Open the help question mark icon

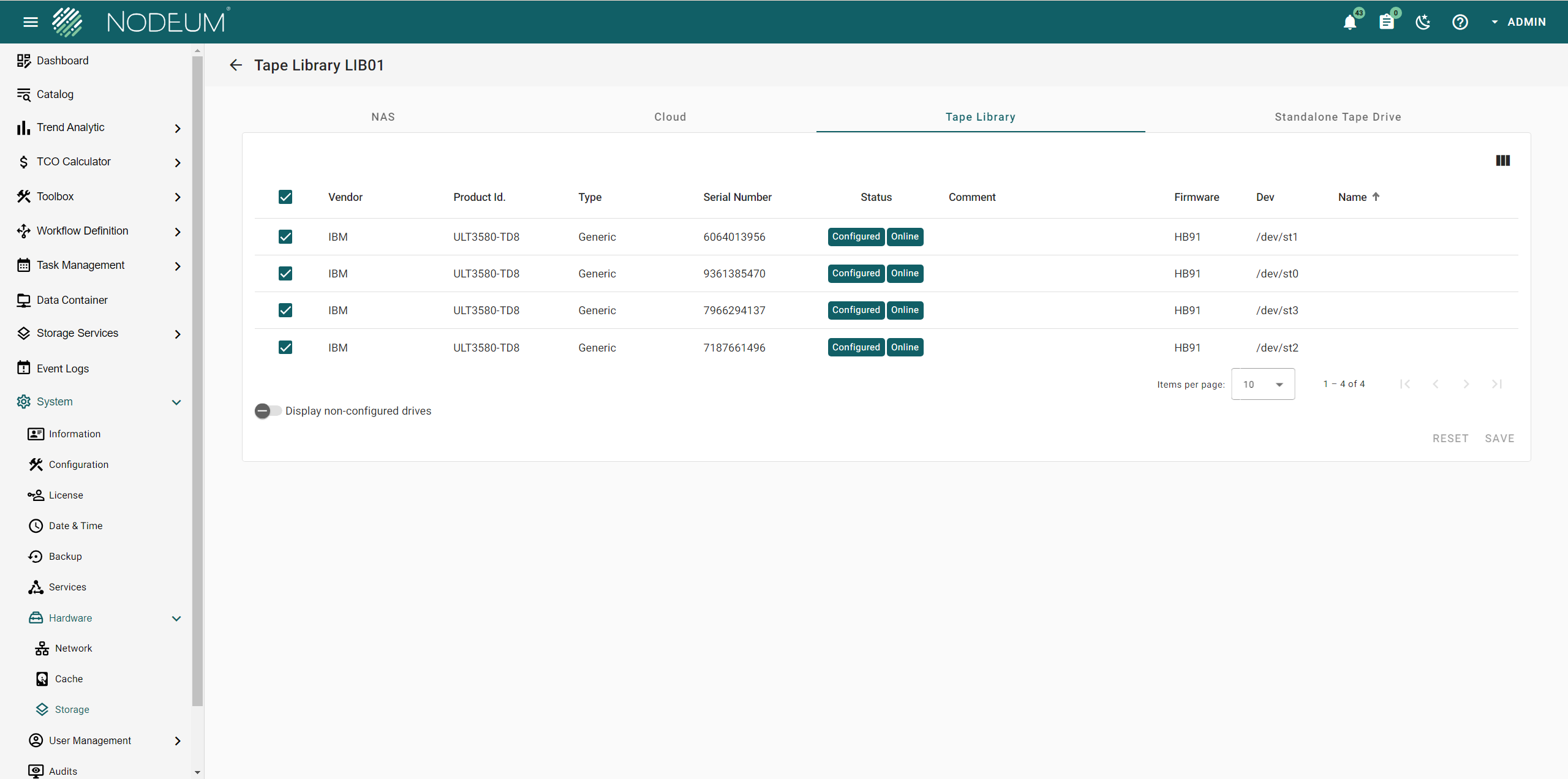point(1460,23)
